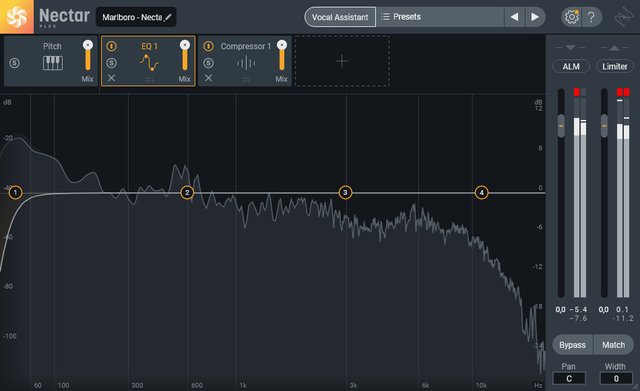Go to previous preset arrow
The width and height of the screenshot is (640, 391).
(x=514, y=17)
